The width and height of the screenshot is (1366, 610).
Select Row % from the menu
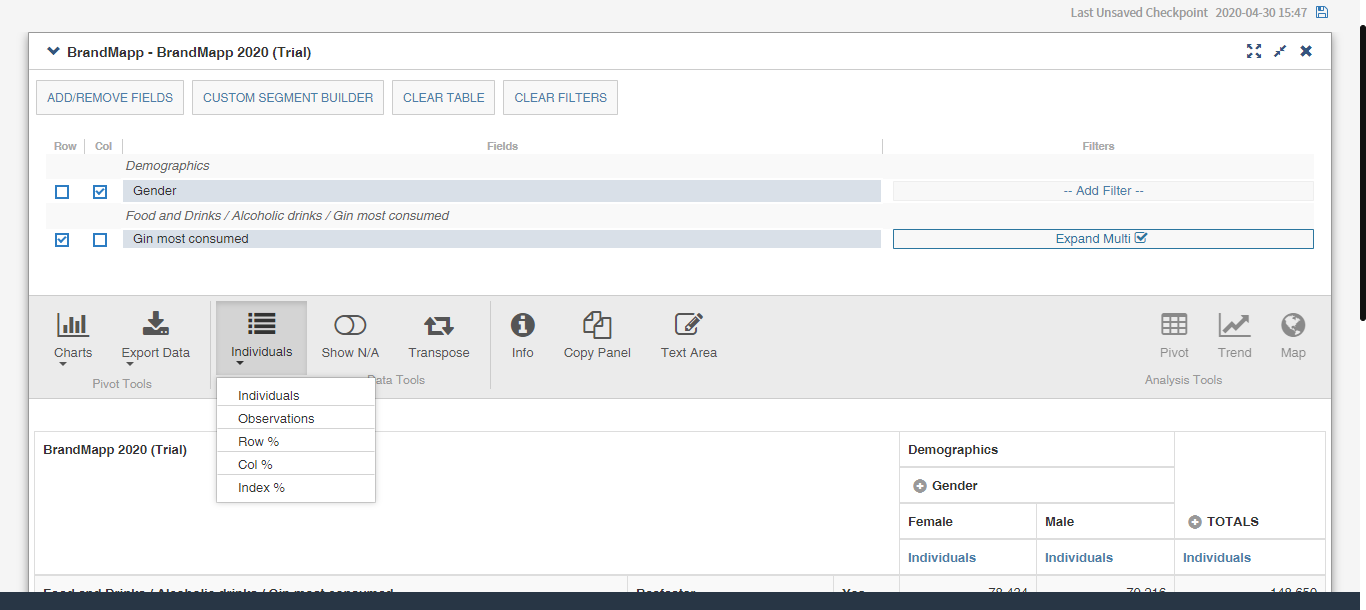click(x=296, y=441)
